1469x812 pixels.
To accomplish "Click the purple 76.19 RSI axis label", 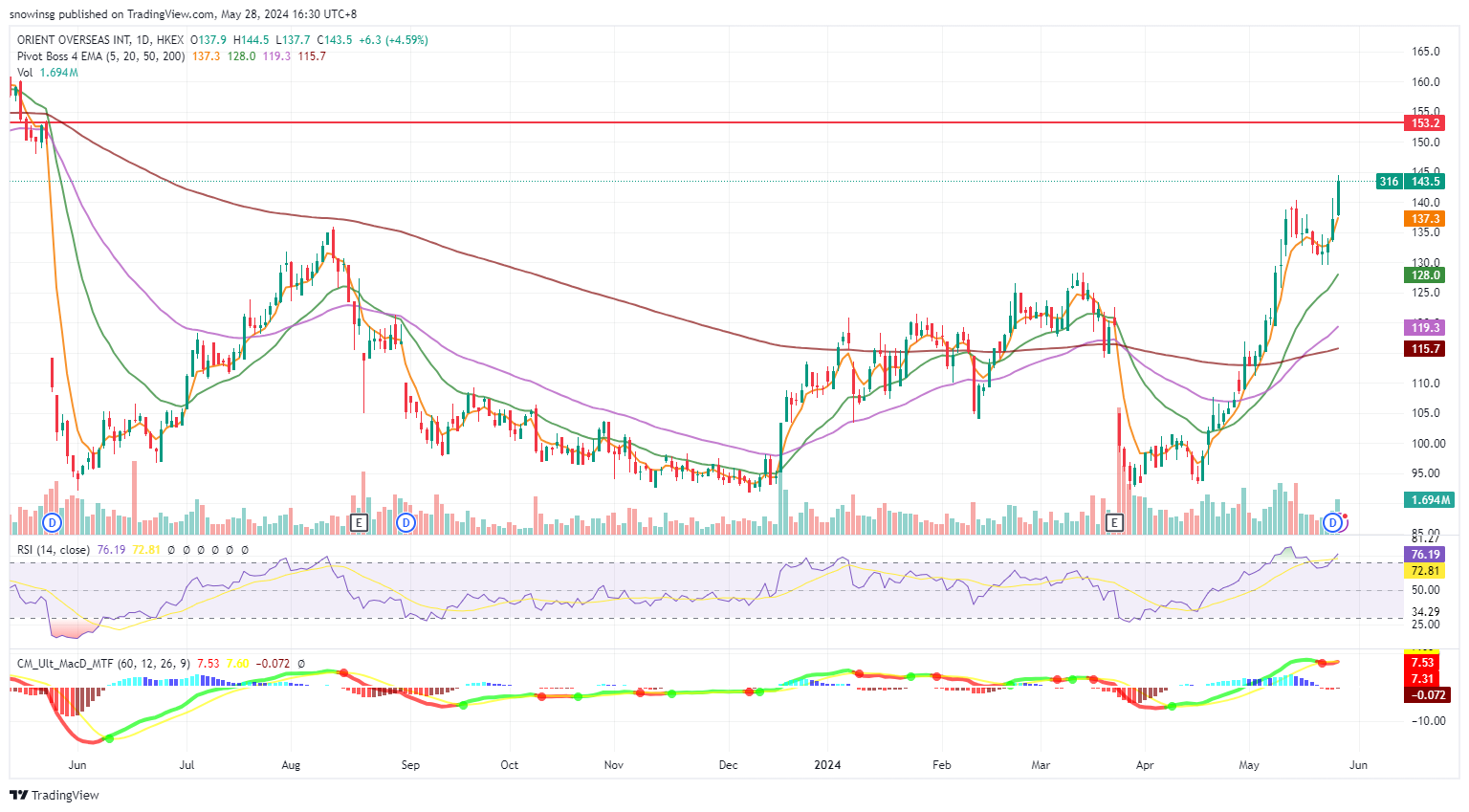I will 1425,555.
